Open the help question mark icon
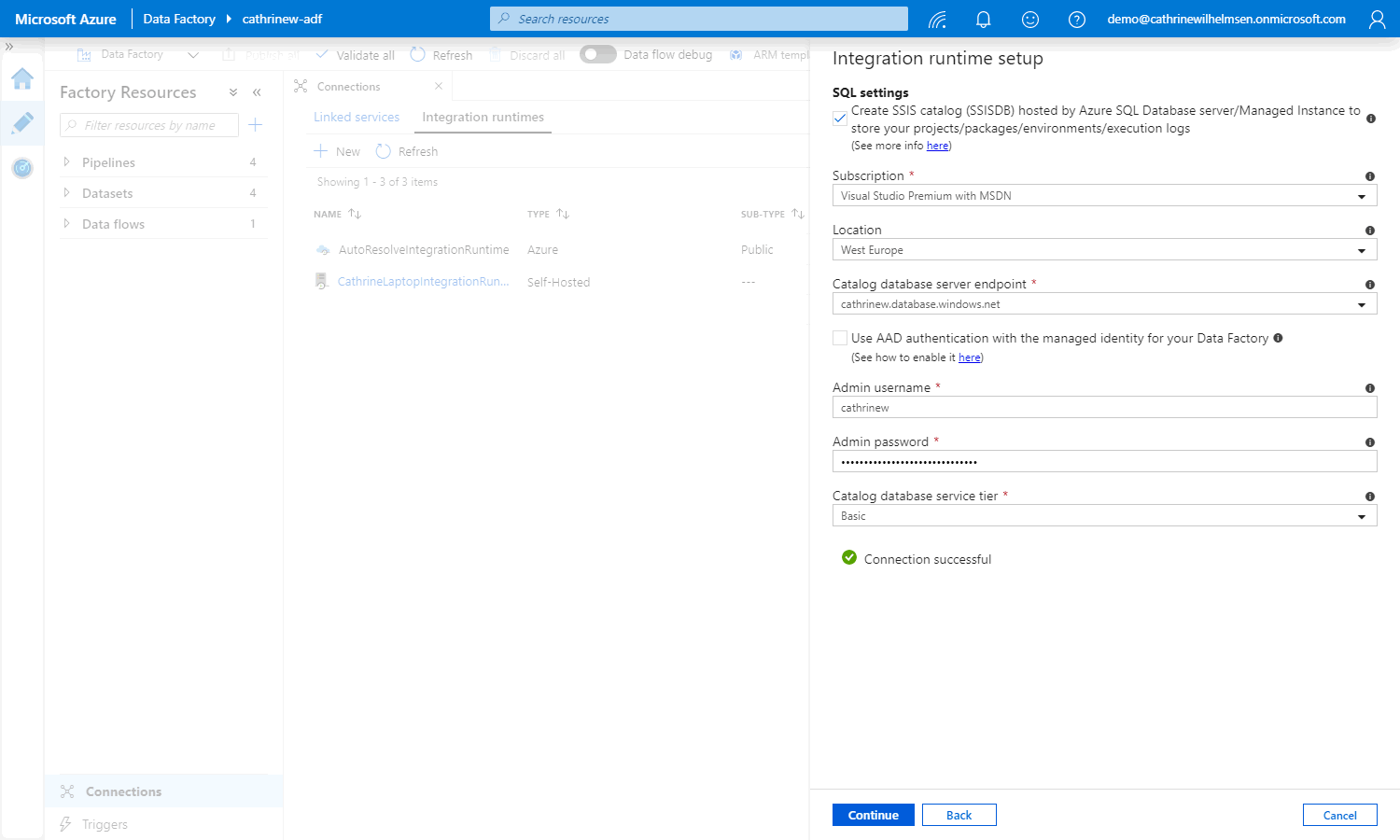The image size is (1400, 840). (1076, 19)
